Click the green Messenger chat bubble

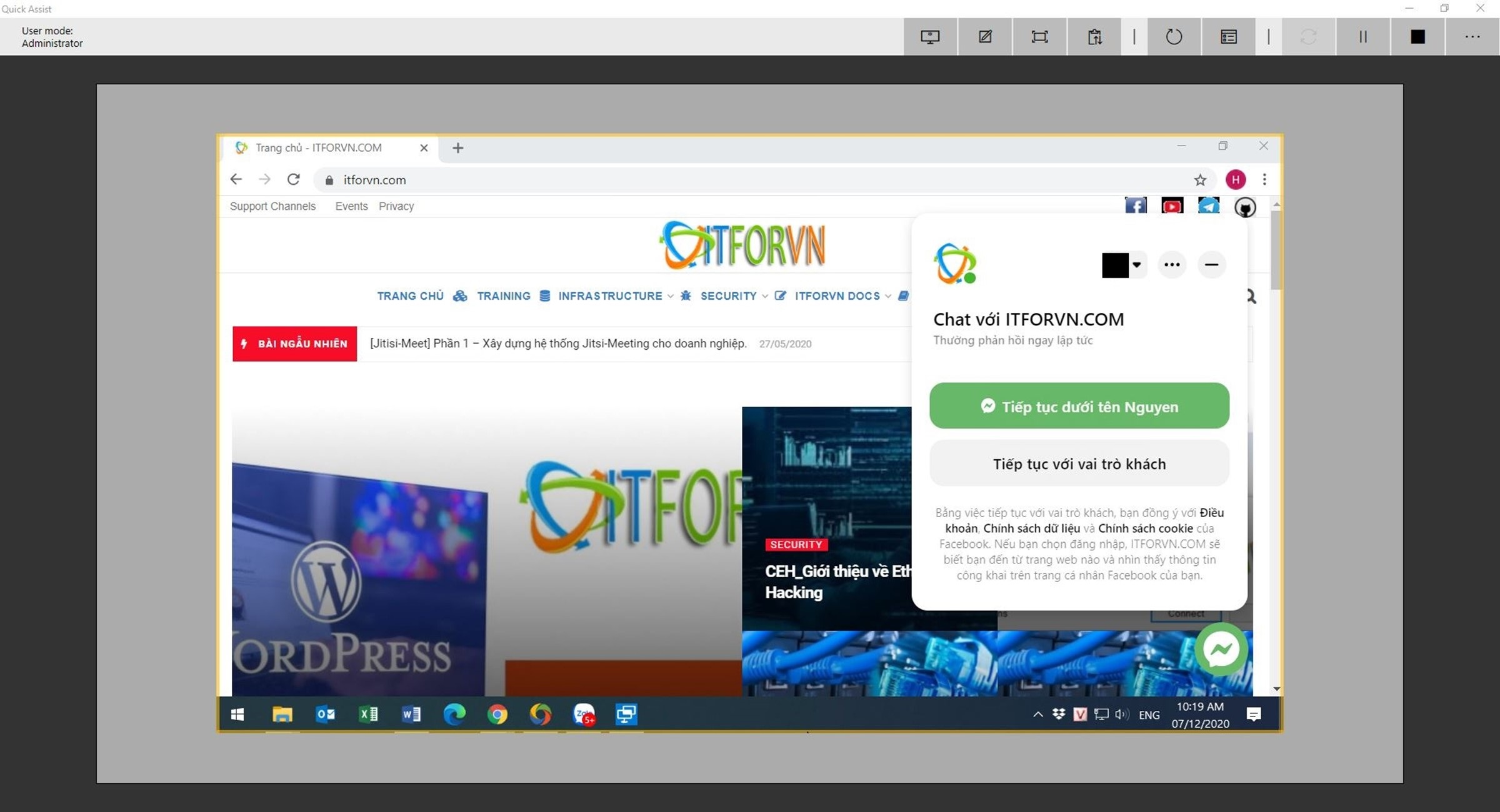coord(1221,650)
